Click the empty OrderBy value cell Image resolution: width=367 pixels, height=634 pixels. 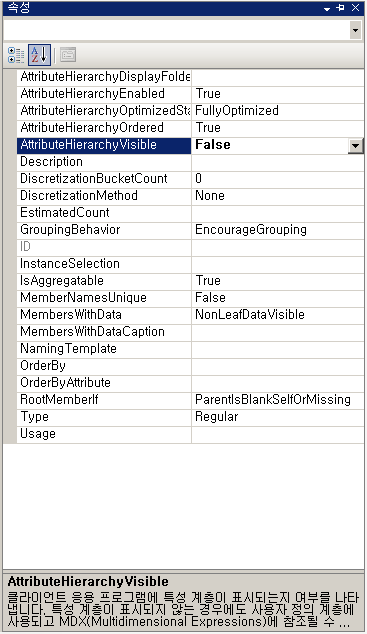tap(278, 366)
